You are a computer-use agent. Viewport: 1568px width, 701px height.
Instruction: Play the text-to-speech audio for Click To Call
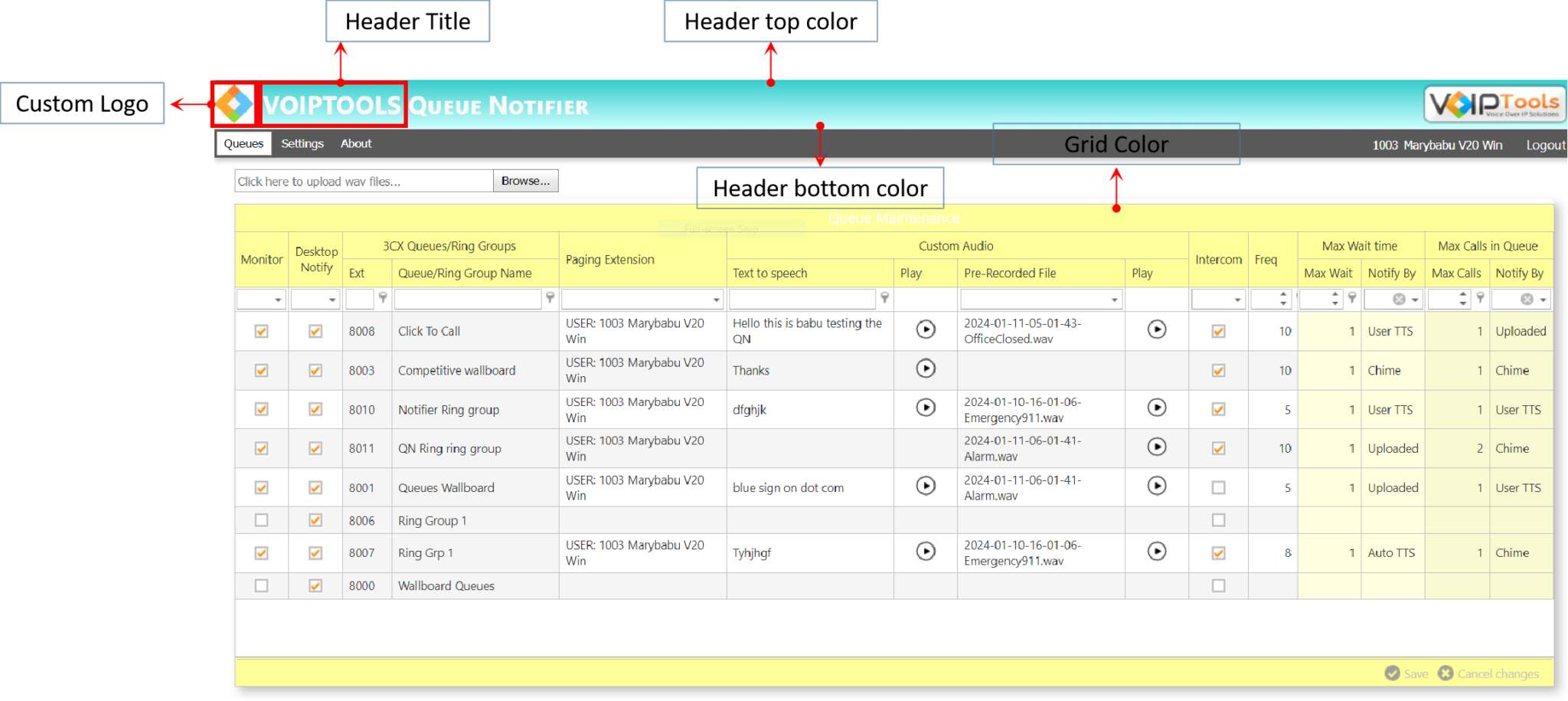926,329
